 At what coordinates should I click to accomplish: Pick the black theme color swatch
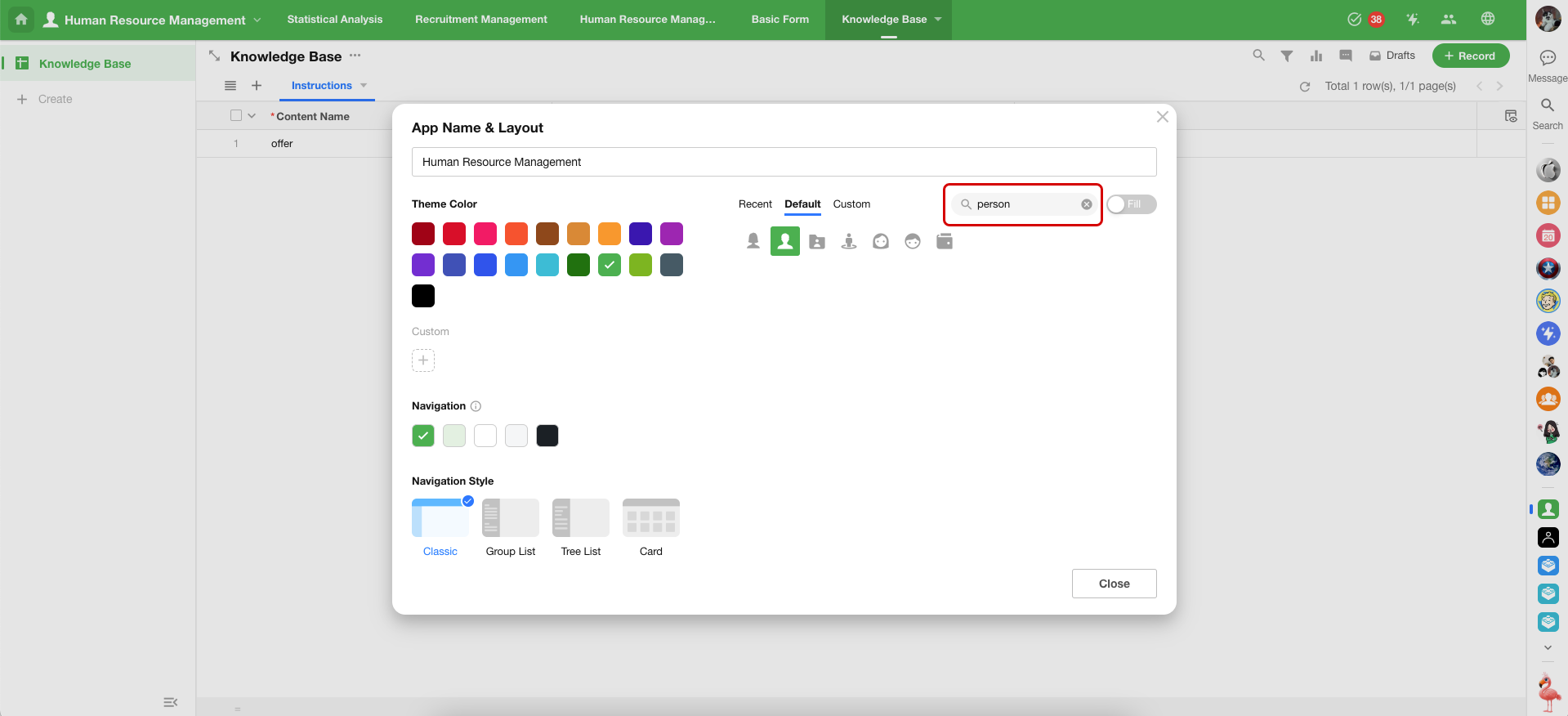click(x=423, y=296)
